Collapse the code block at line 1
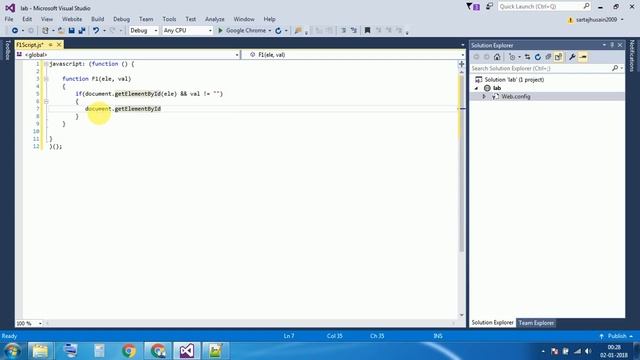The width and height of the screenshot is (640, 360). click(46, 64)
